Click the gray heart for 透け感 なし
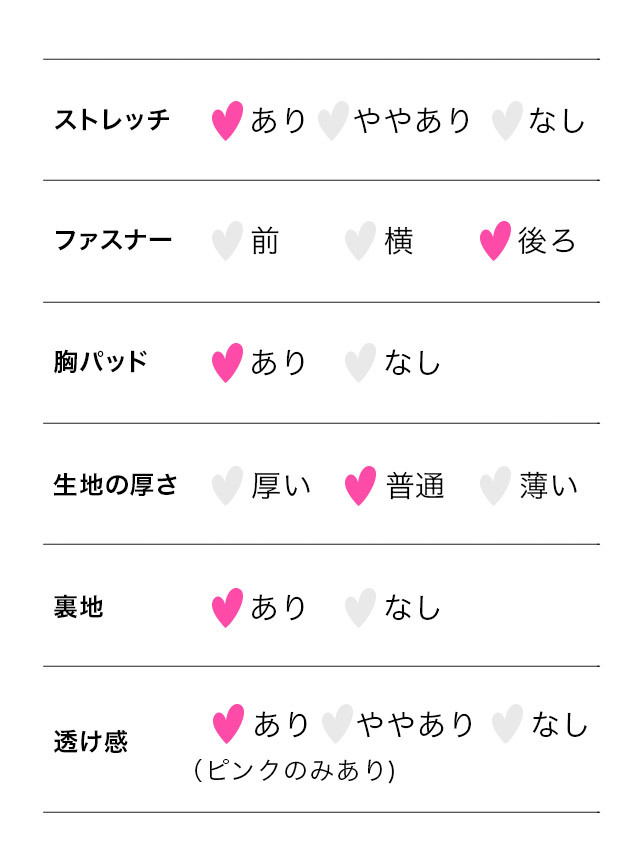Viewport: 640px width, 854px height. (x=507, y=724)
